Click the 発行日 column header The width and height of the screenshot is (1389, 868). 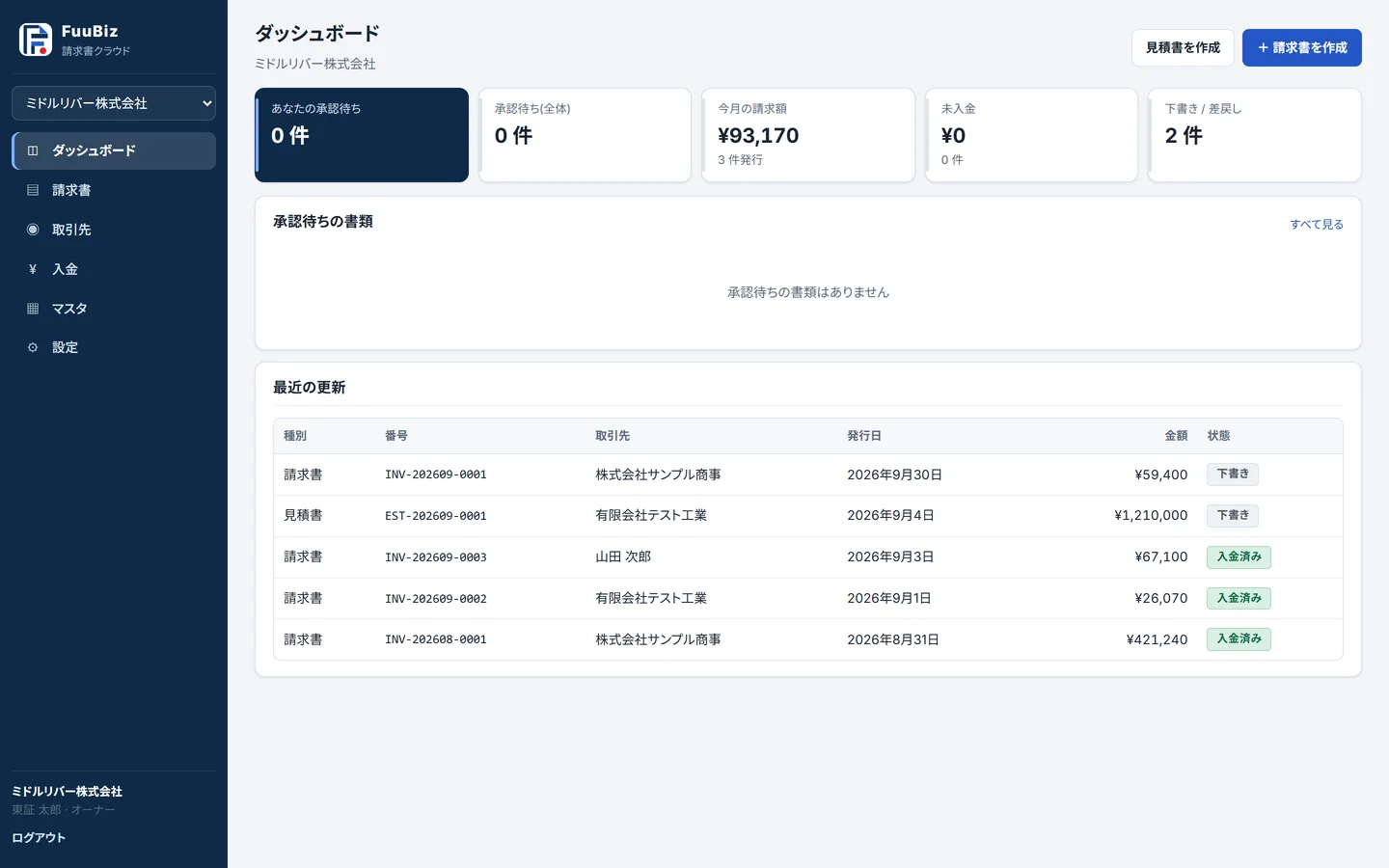(x=864, y=436)
